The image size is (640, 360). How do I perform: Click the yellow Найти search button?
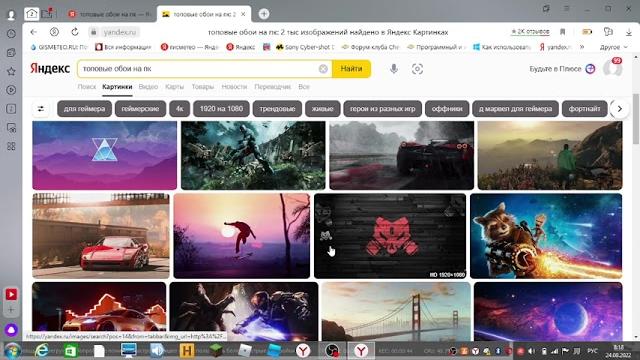(351, 69)
